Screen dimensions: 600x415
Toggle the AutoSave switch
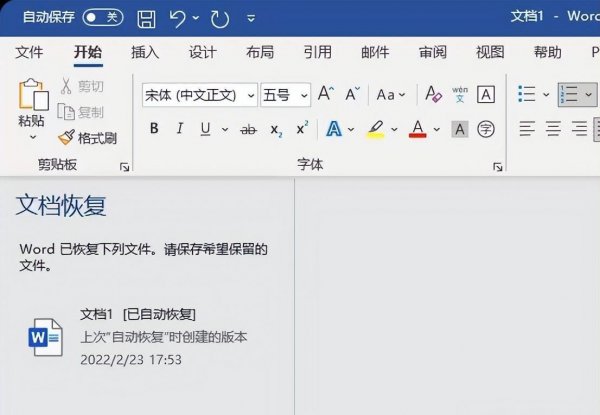(103, 18)
